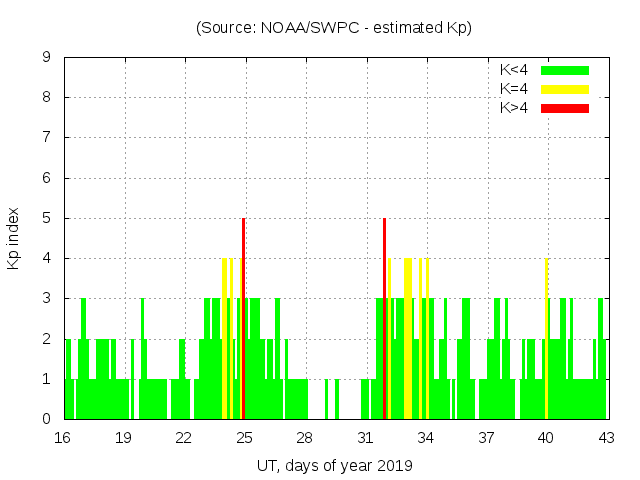Click the red Kp 5 bar near day 32

pos(384,318)
